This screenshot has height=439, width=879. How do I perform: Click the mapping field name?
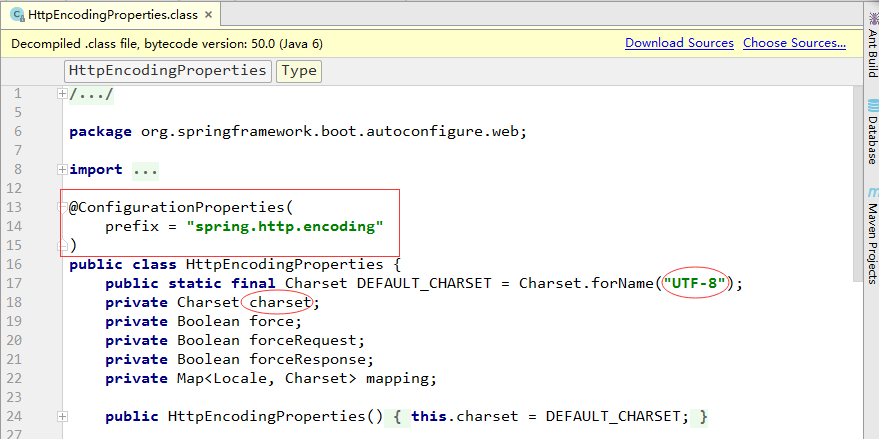coord(397,378)
